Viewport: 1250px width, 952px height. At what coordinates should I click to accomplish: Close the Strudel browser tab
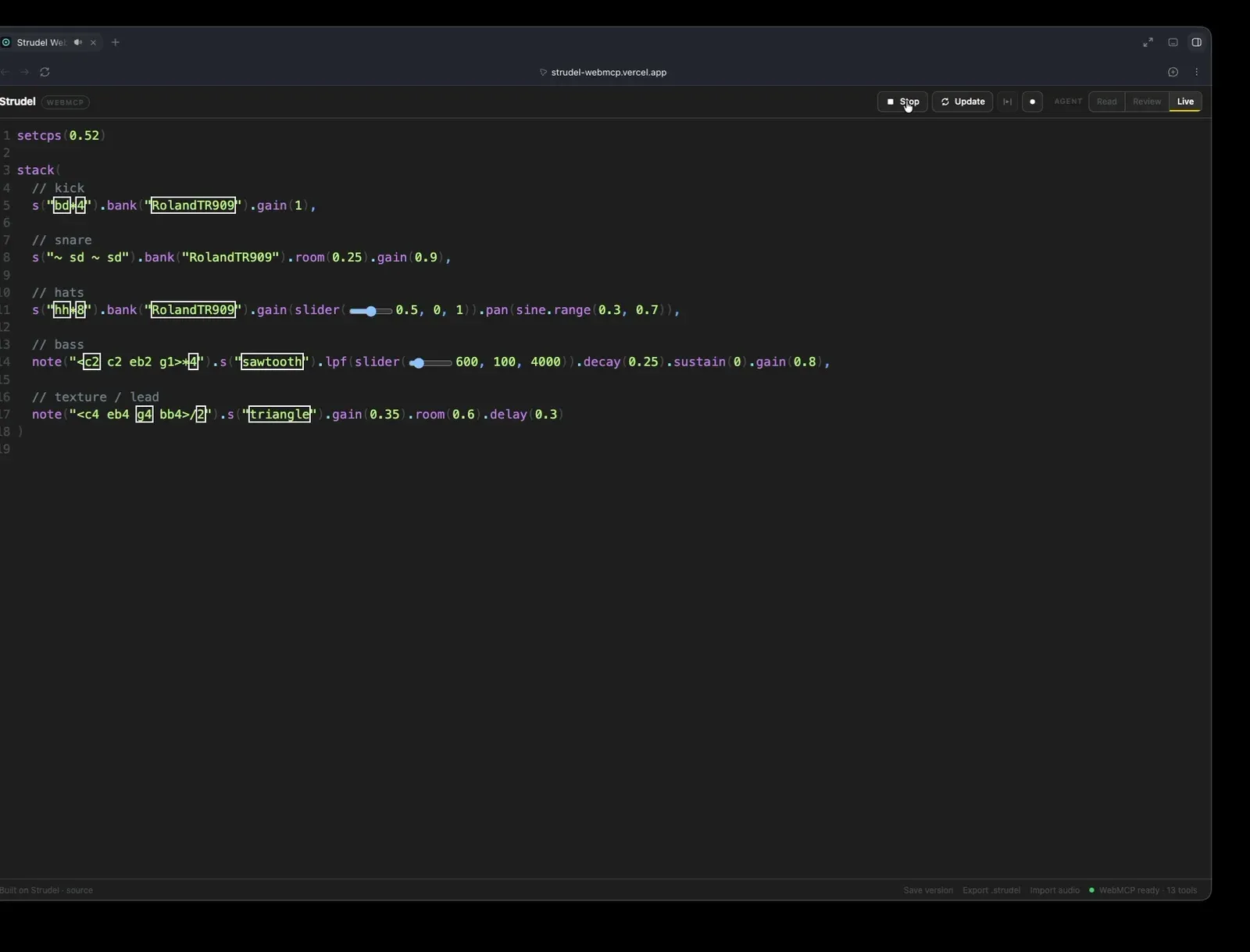tap(93, 42)
